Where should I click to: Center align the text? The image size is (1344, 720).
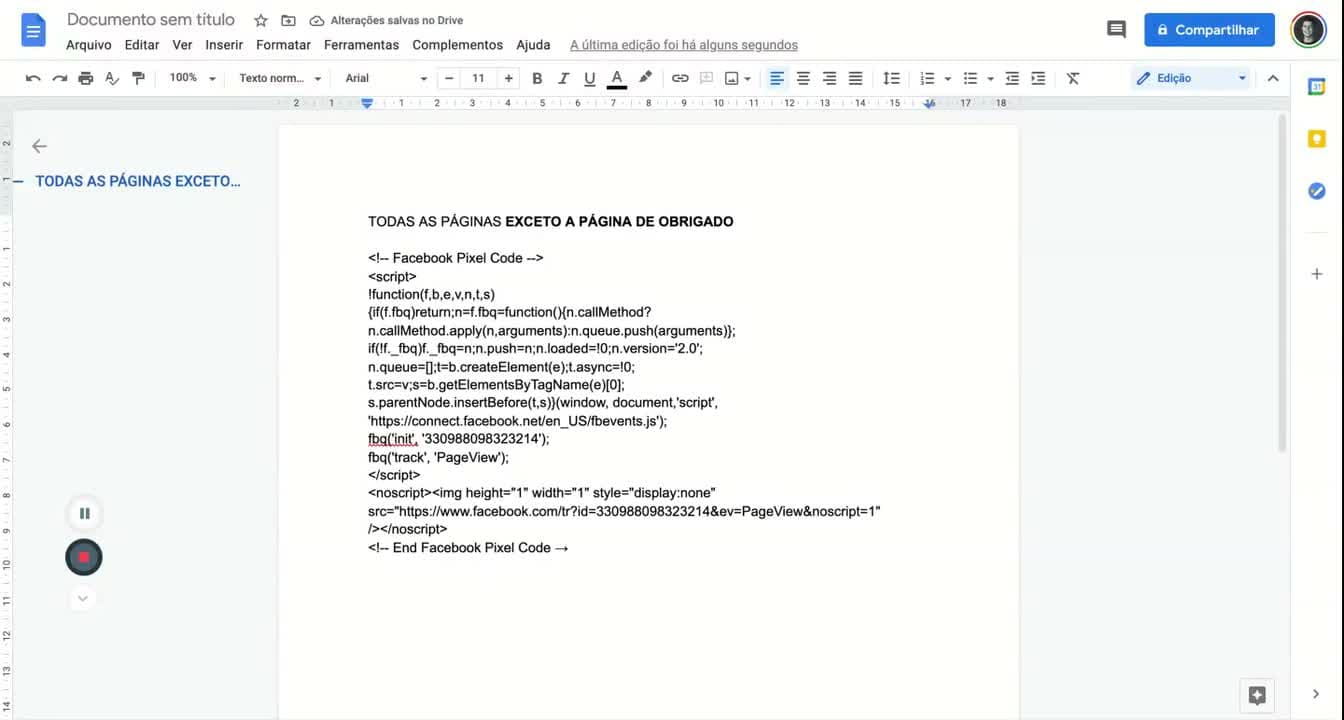[803, 78]
